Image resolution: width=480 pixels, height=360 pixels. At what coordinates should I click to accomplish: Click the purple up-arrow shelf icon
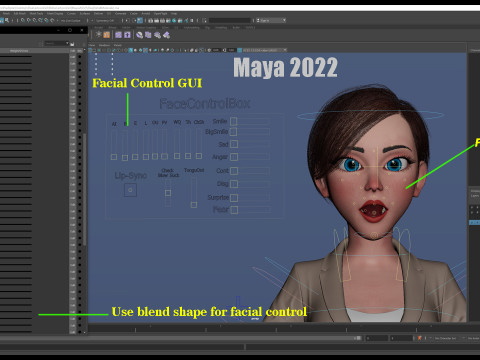pyautogui.click(x=127, y=35)
